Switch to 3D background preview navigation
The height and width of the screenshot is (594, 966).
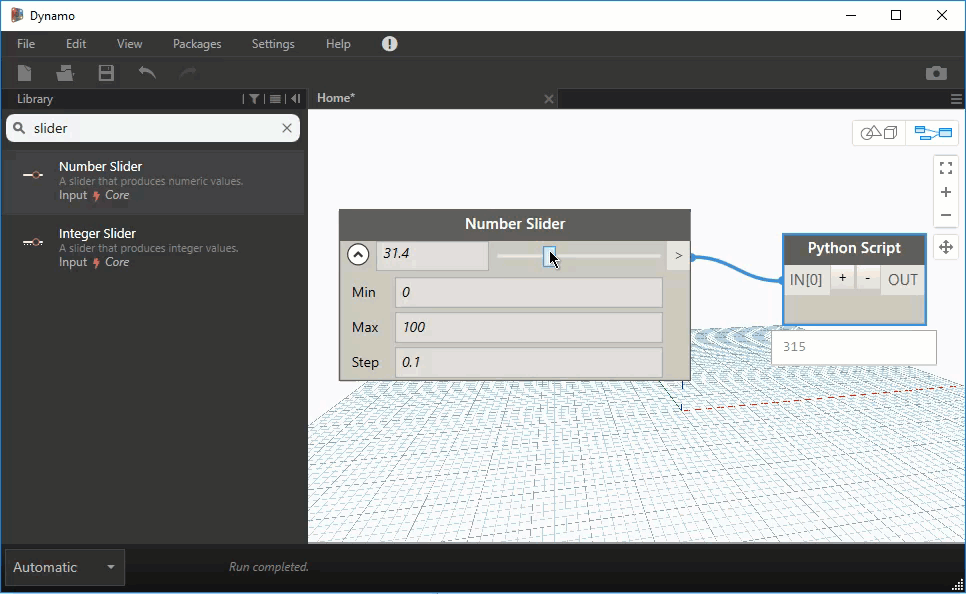(880, 133)
